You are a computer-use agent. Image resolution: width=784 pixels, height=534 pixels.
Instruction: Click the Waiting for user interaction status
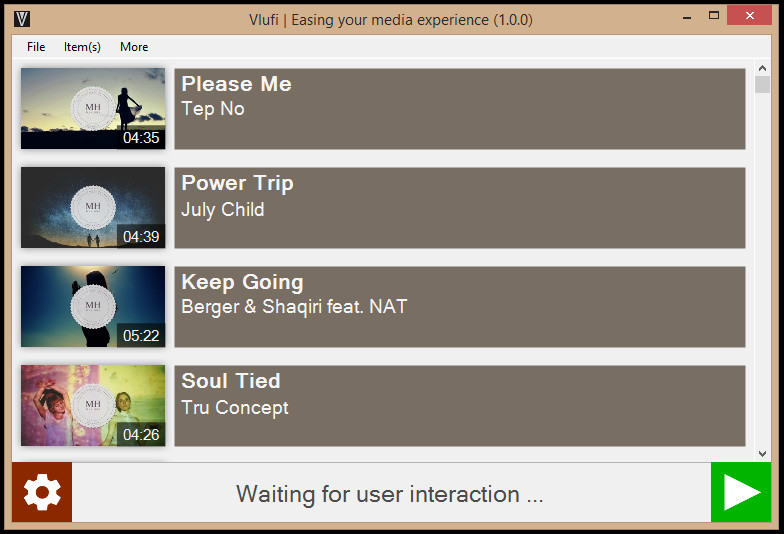click(390, 494)
